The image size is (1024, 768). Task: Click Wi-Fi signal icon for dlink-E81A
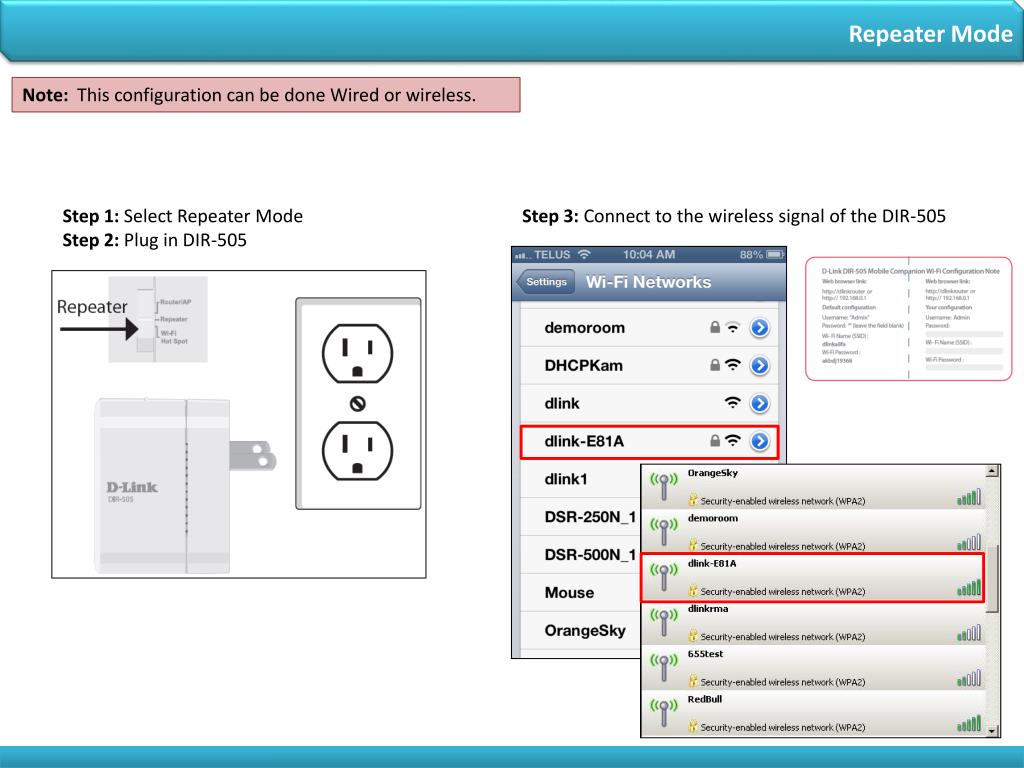(x=733, y=441)
